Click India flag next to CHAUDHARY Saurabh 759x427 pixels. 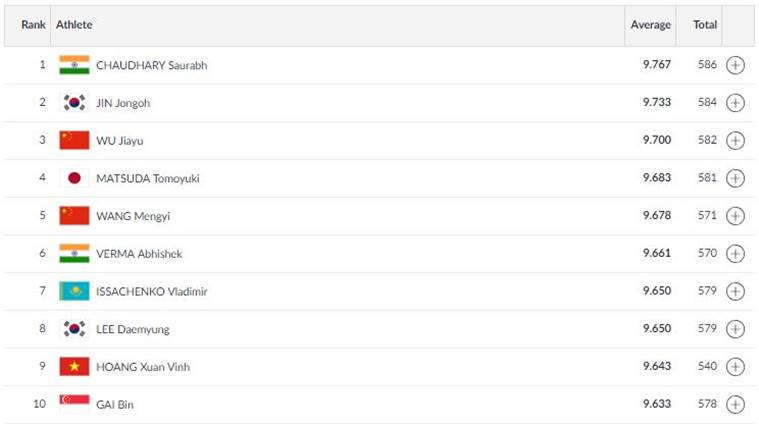74,65
